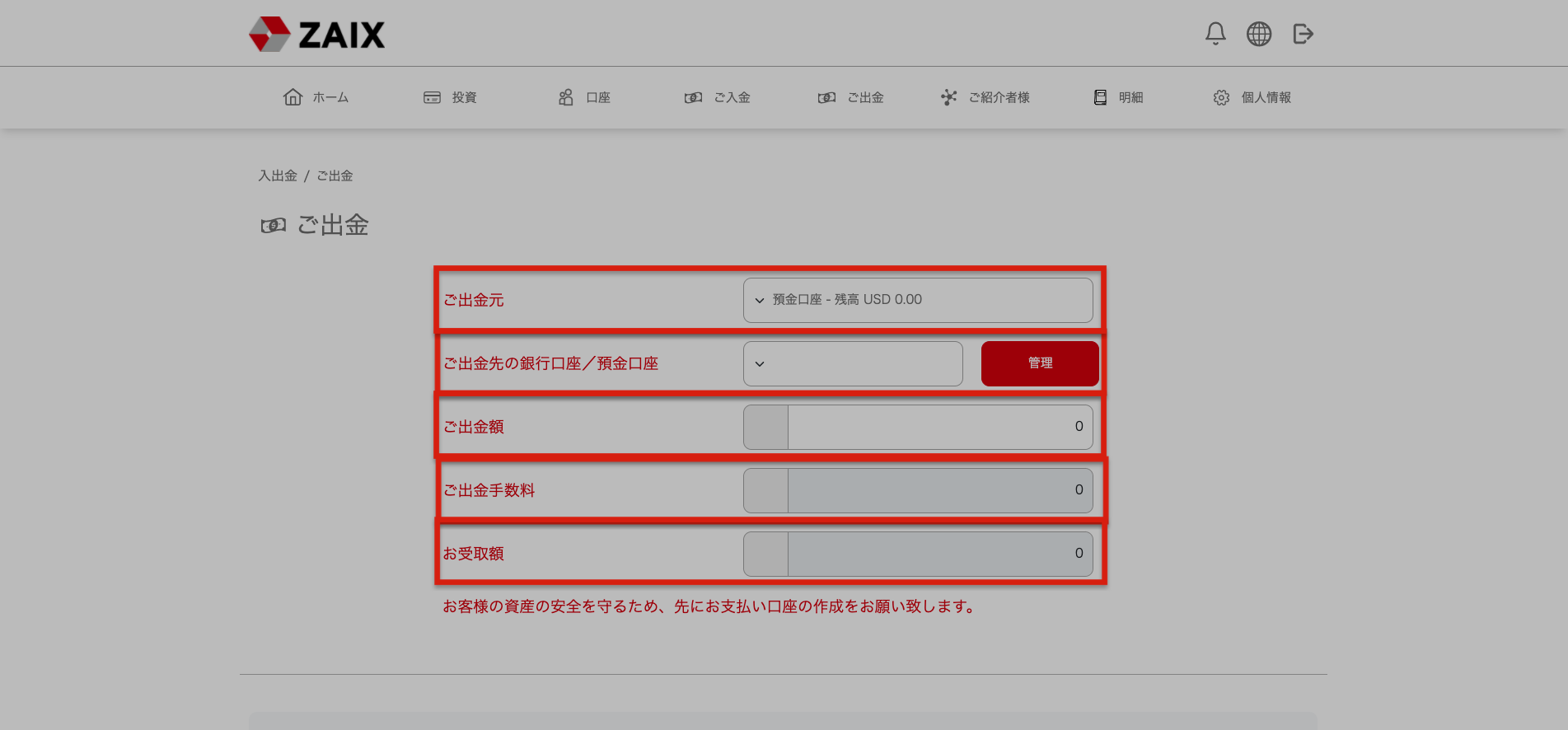Open the ご出金元 source account dropdown
This screenshot has height=730, width=1568.
pyautogui.click(x=917, y=300)
